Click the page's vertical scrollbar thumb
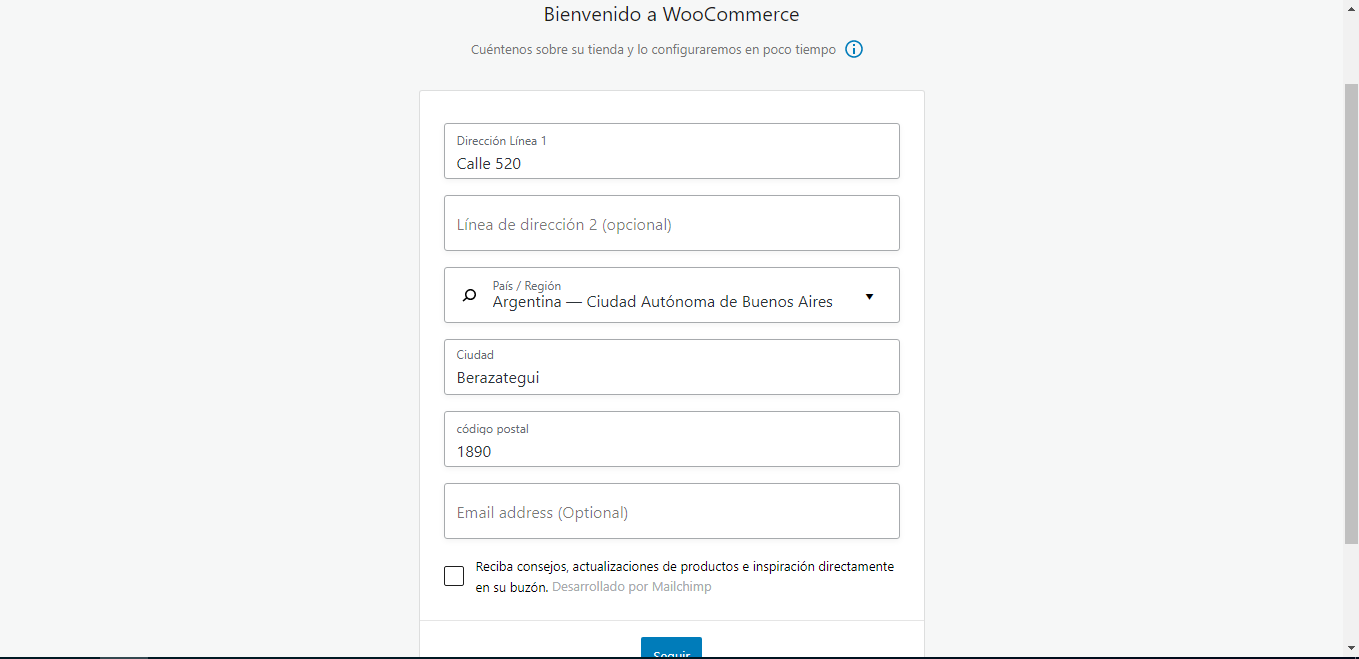Image resolution: width=1359 pixels, height=659 pixels. (1351, 310)
